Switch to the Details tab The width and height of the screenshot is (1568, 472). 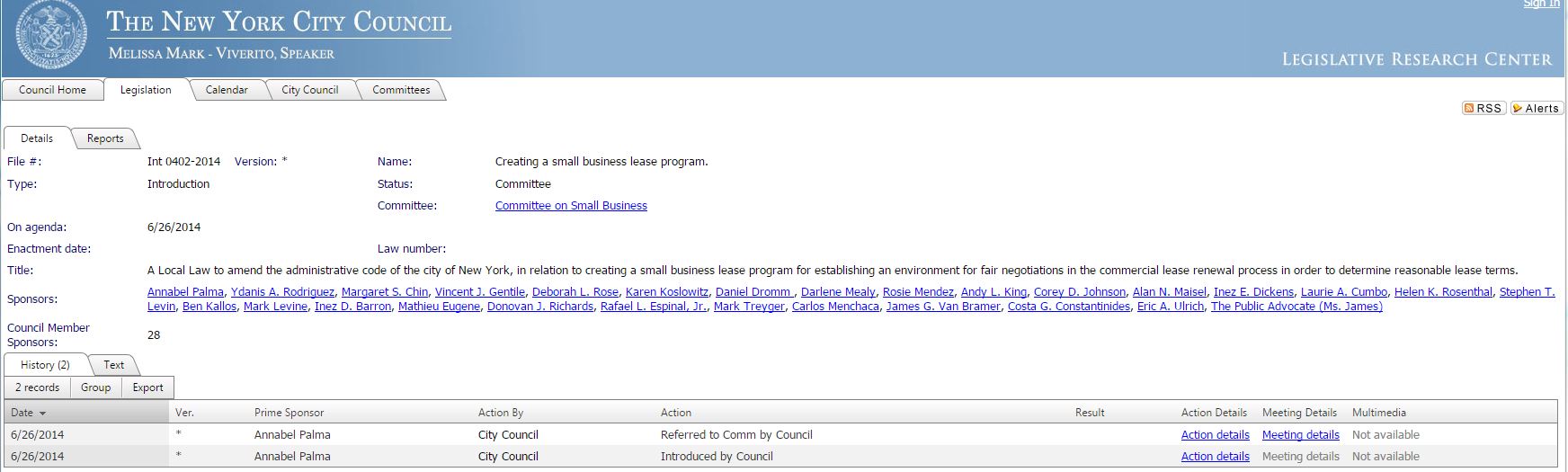[x=37, y=138]
